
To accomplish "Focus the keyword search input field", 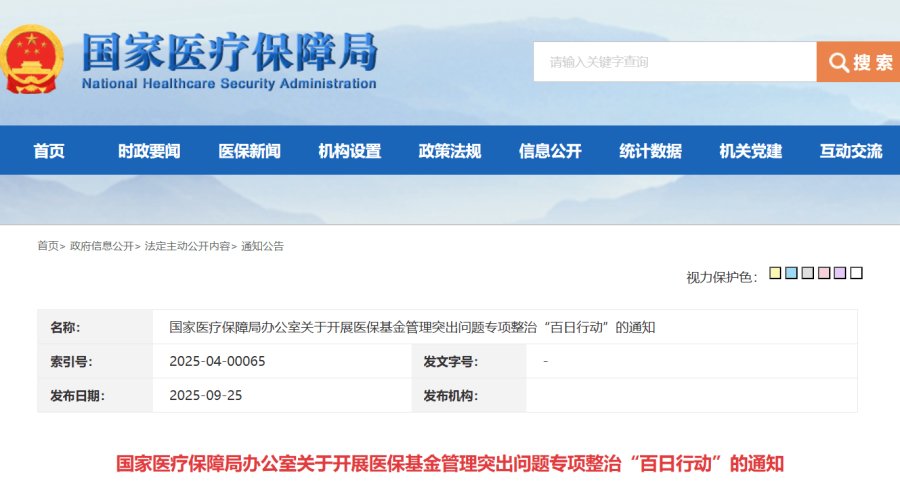I will pyautogui.click(x=675, y=62).
